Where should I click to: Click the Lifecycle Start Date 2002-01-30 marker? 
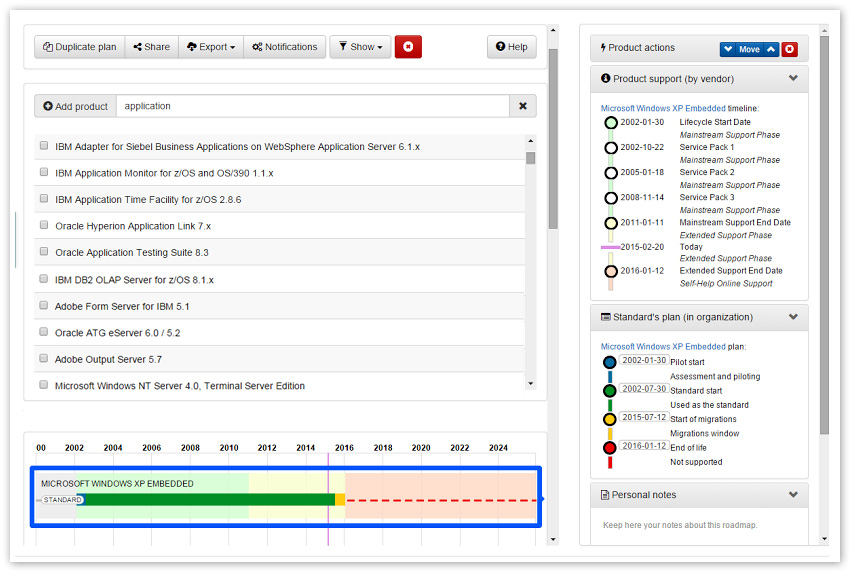pos(611,123)
